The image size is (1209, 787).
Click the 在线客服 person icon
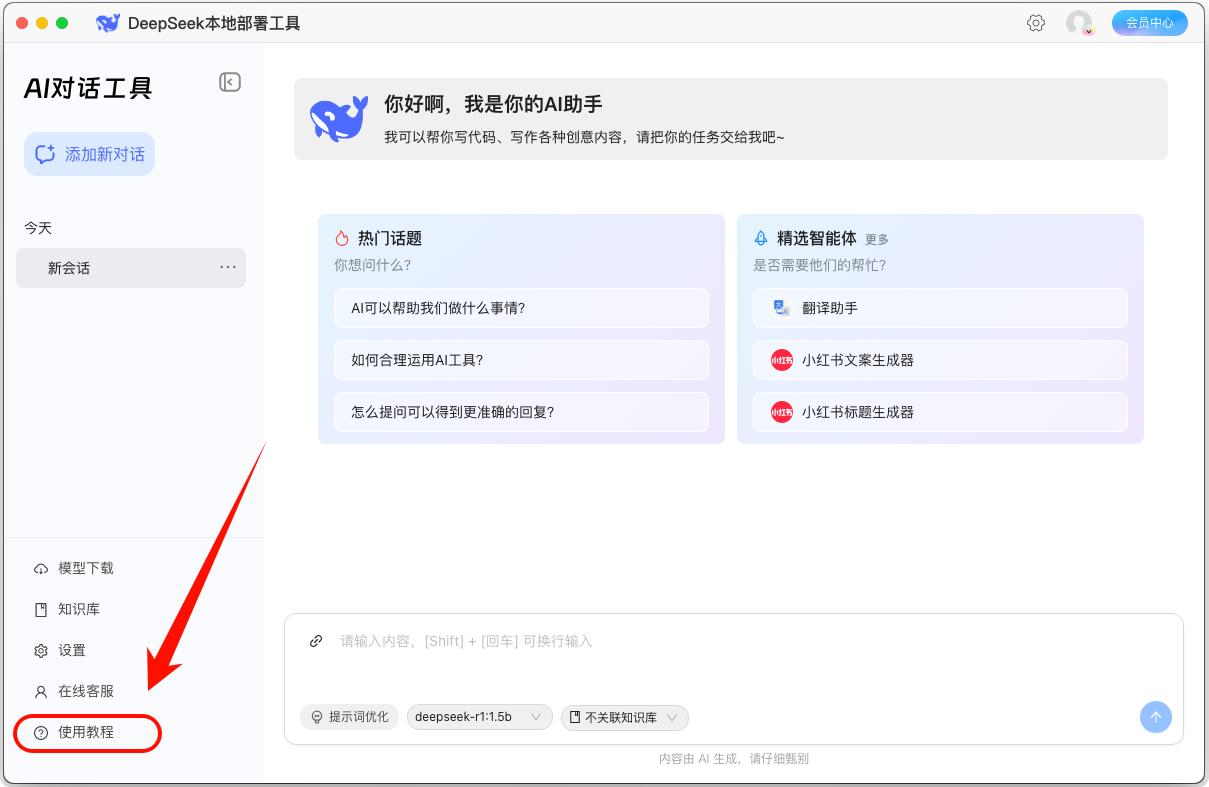coord(41,691)
